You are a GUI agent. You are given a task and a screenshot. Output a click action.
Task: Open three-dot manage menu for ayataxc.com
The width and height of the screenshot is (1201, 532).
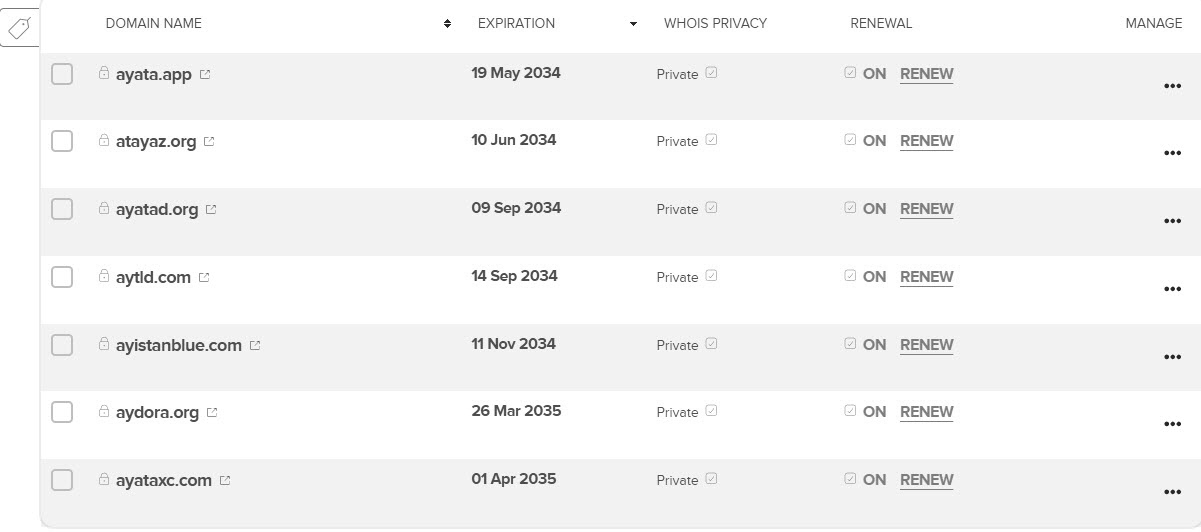pyautogui.click(x=1173, y=492)
